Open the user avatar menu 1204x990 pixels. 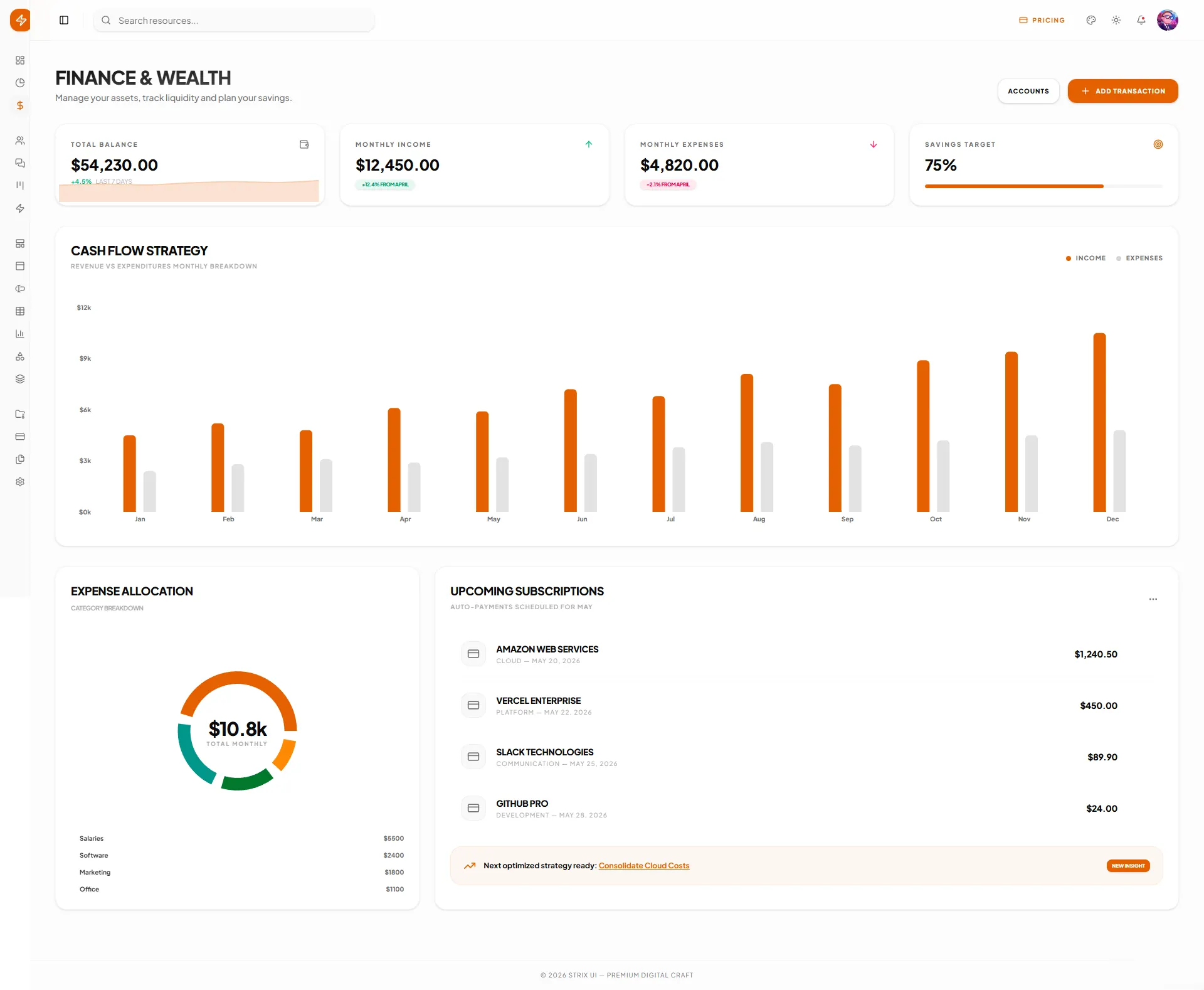pos(1168,20)
